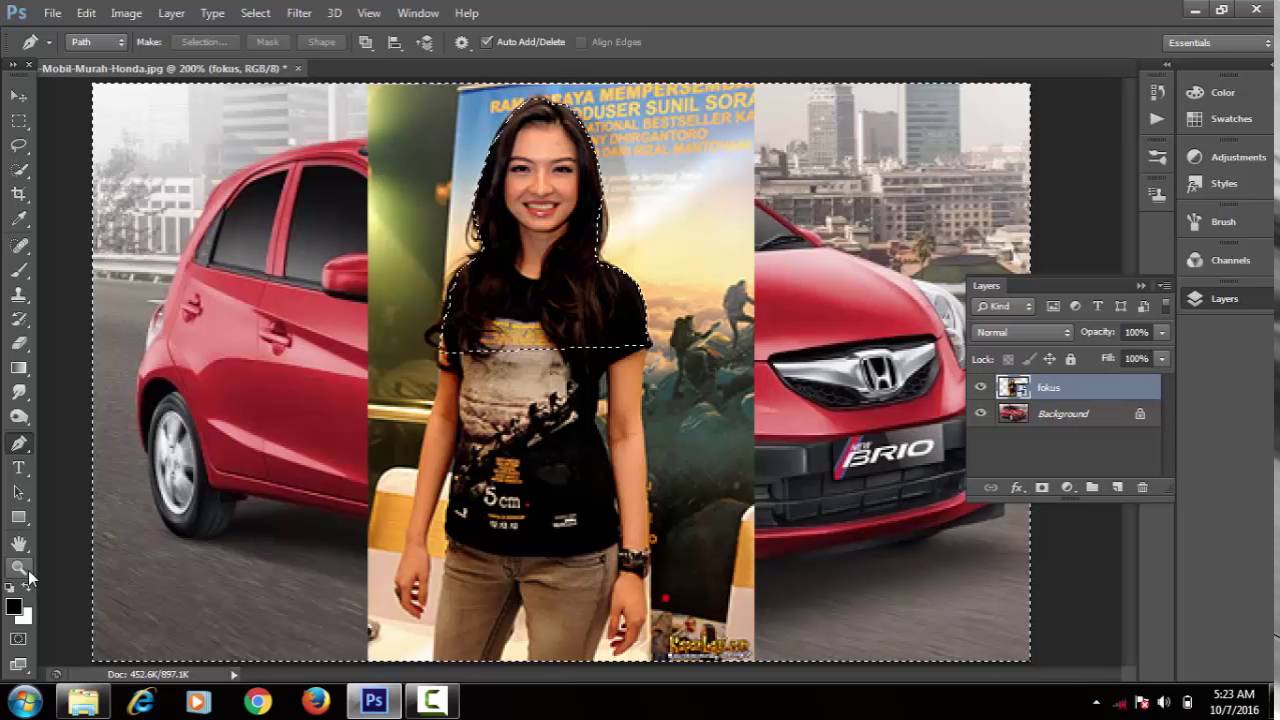Hide the Background layer eye icon

(x=980, y=413)
